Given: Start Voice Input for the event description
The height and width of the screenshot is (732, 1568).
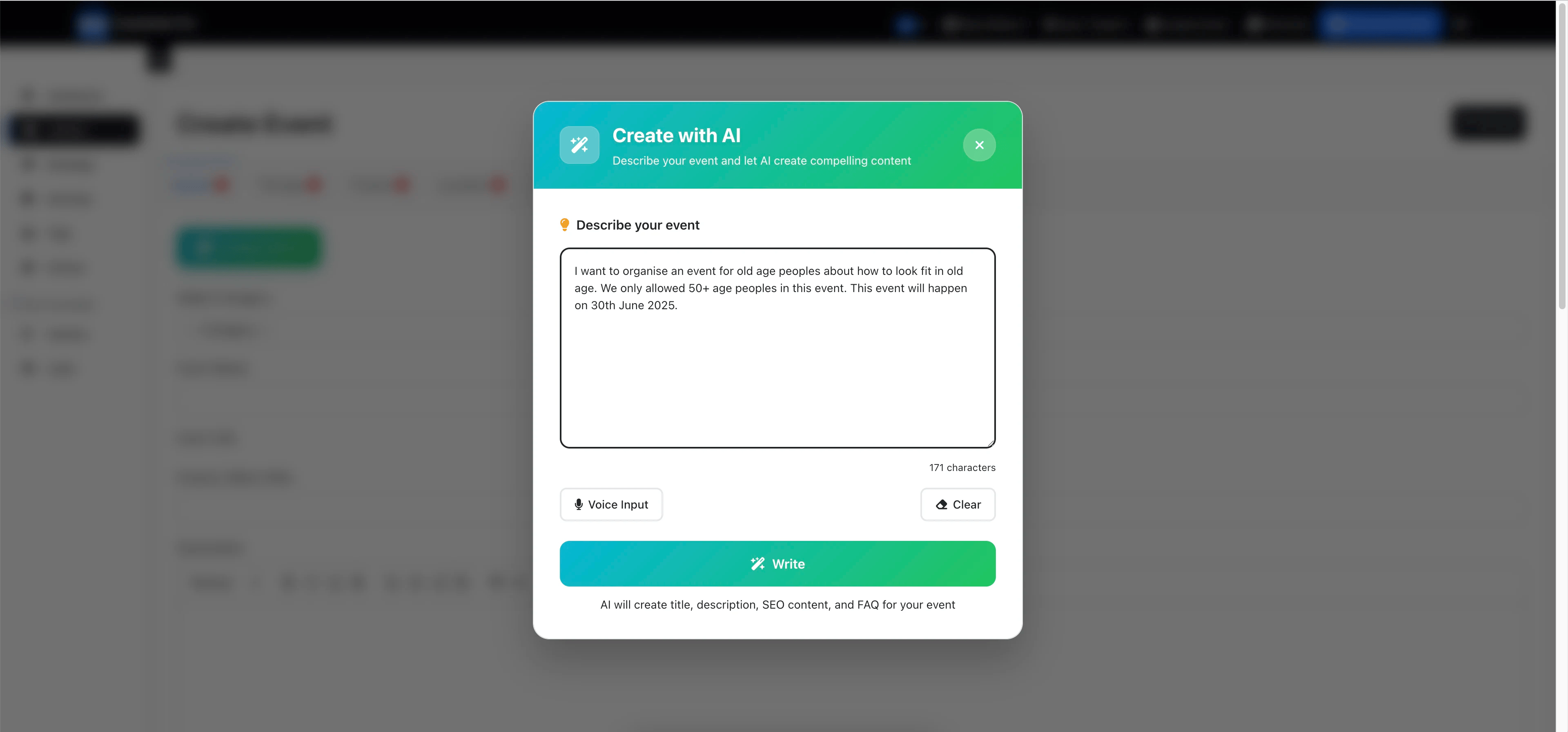Looking at the screenshot, I should click(611, 504).
